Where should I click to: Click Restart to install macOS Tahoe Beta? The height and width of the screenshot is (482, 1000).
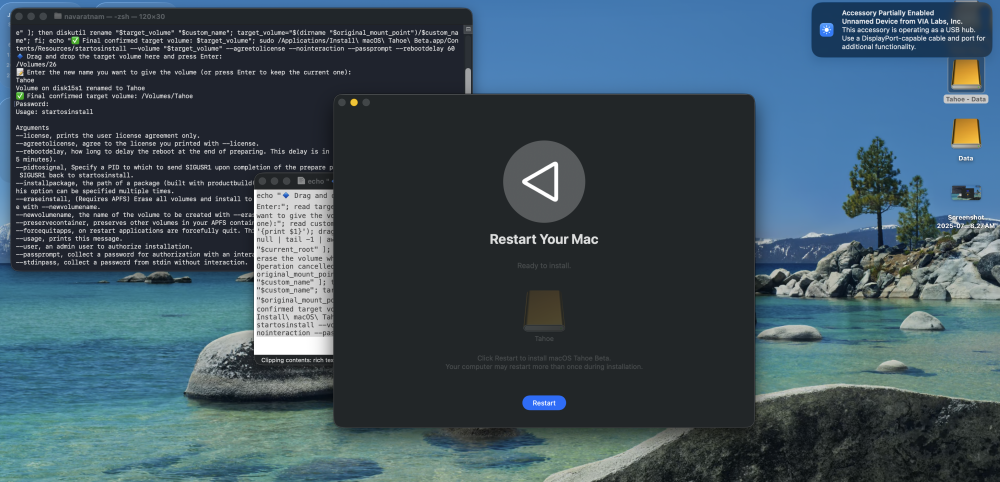tap(544, 403)
